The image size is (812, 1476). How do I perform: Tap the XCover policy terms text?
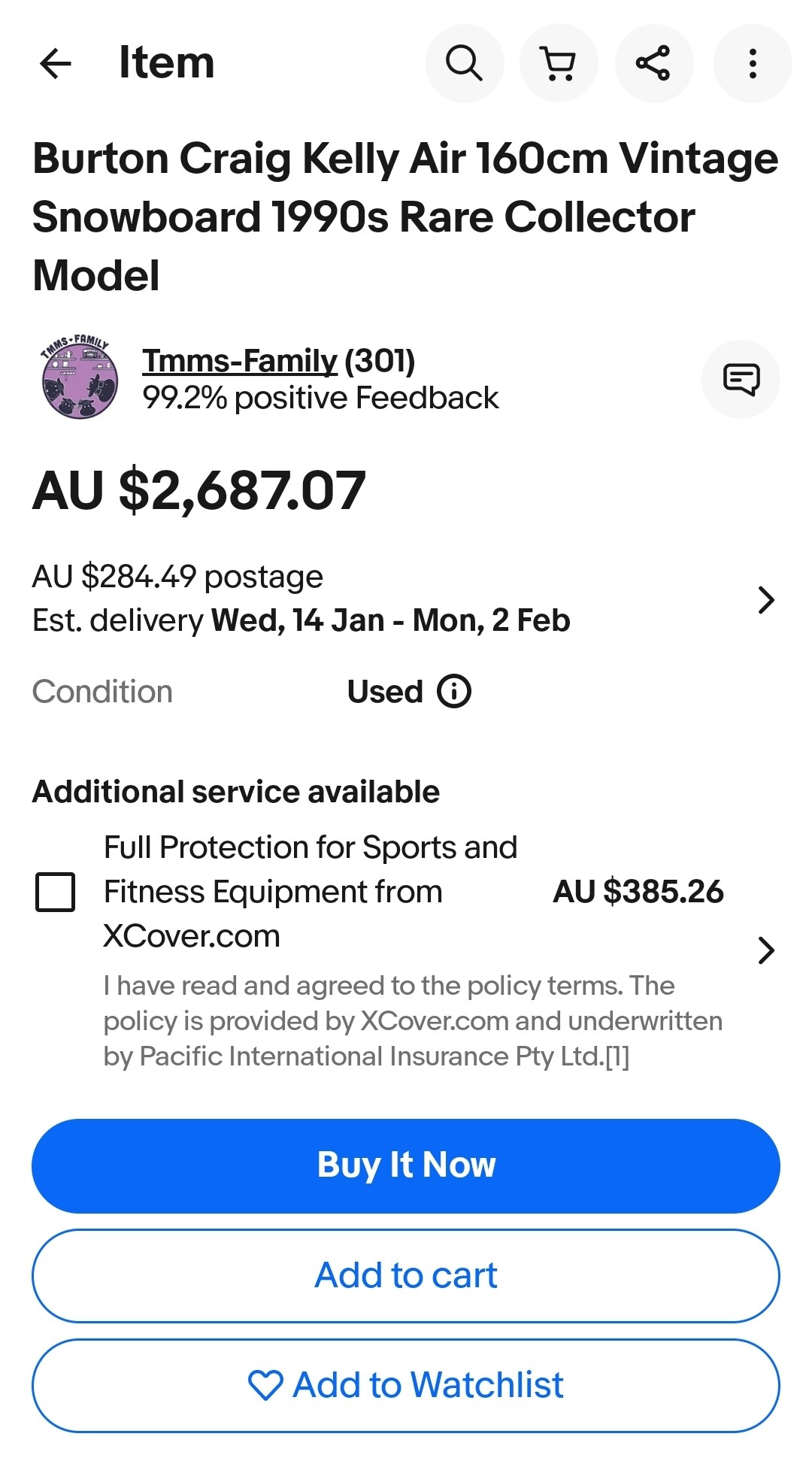(x=412, y=1020)
